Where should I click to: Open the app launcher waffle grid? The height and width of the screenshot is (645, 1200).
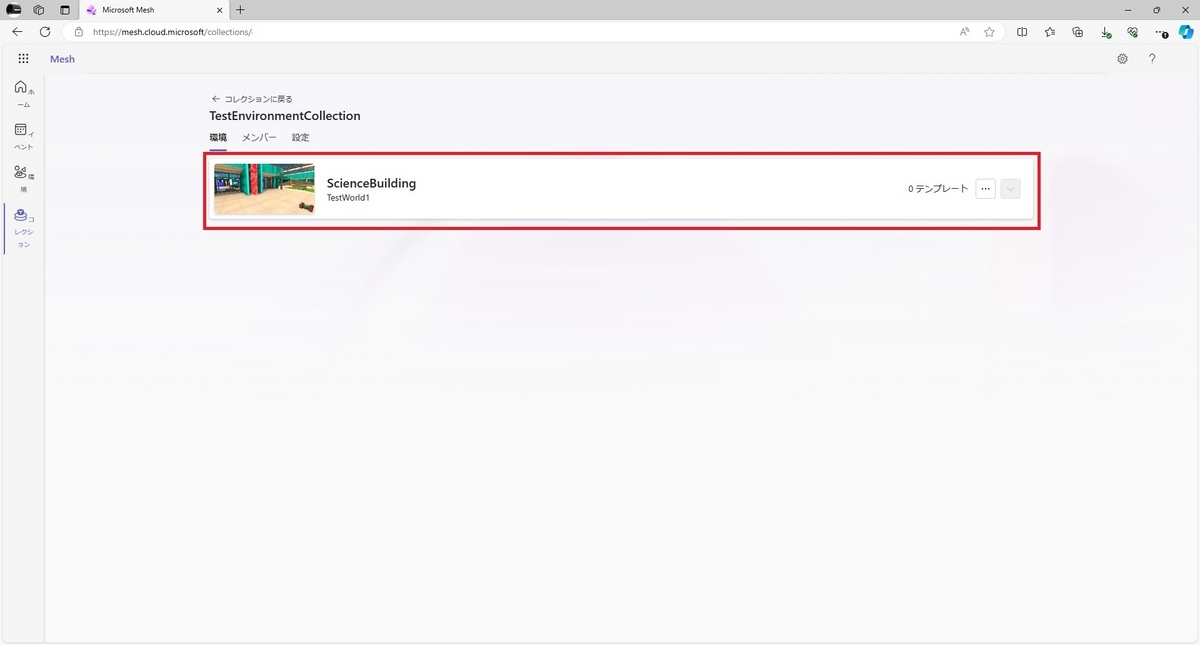pyautogui.click(x=23, y=59)
